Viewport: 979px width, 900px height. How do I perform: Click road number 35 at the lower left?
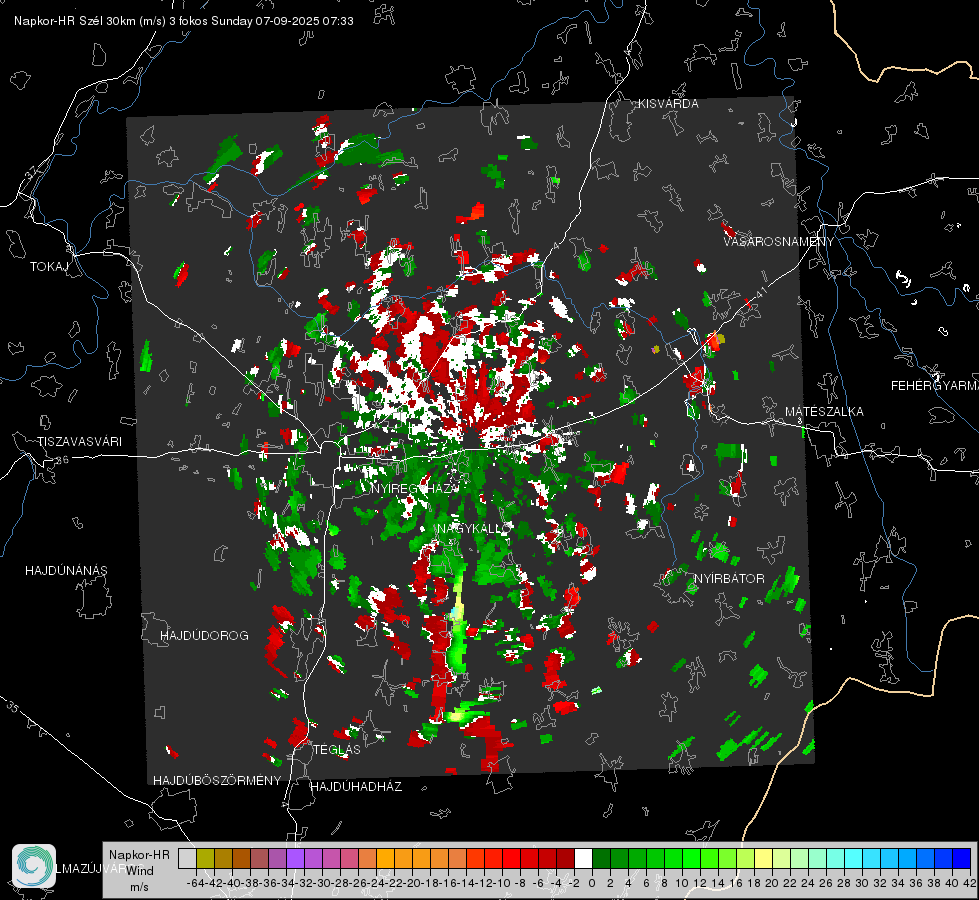click(13, 708)
